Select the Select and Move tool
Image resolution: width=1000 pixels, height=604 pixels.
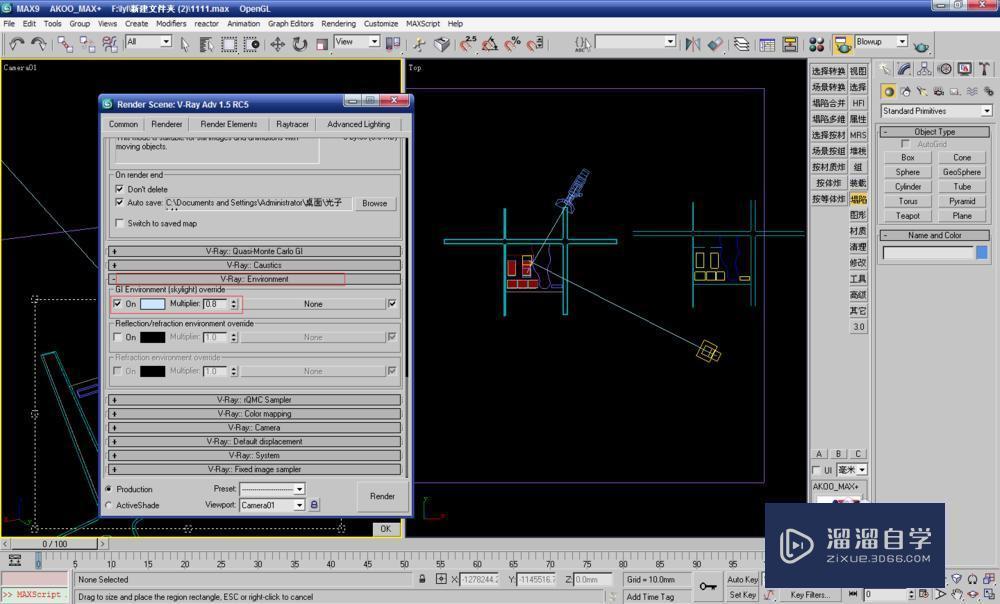pyautogui.click(x=277, y=43)
